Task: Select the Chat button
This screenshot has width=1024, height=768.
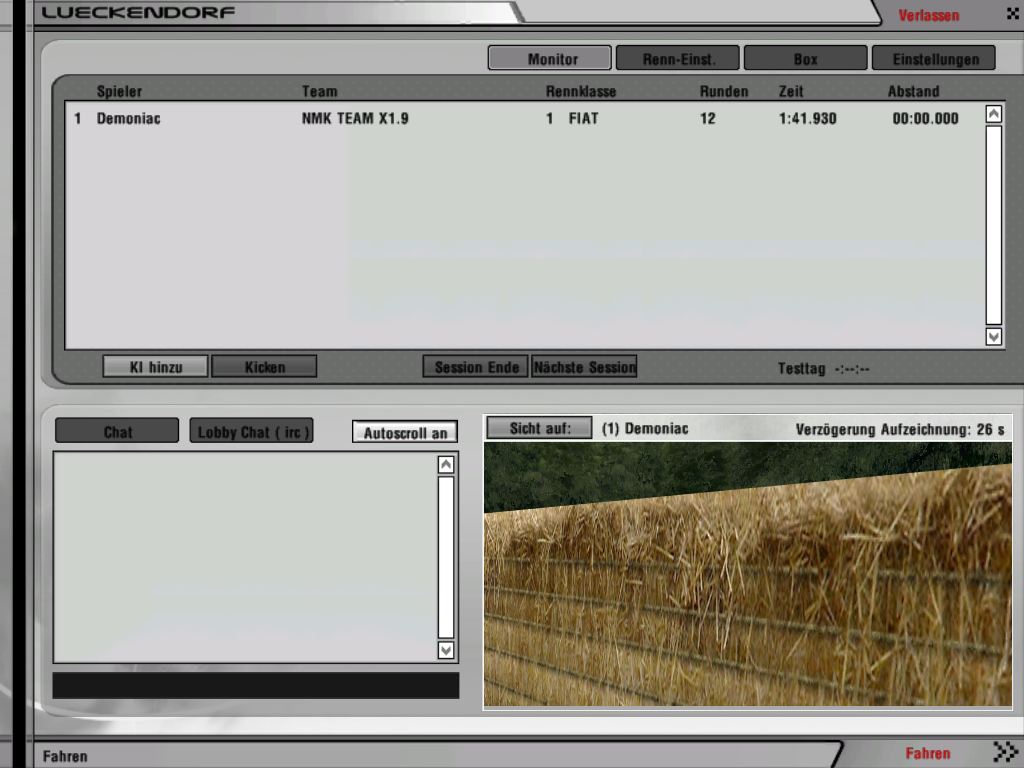Action: [x=117, y=432]
